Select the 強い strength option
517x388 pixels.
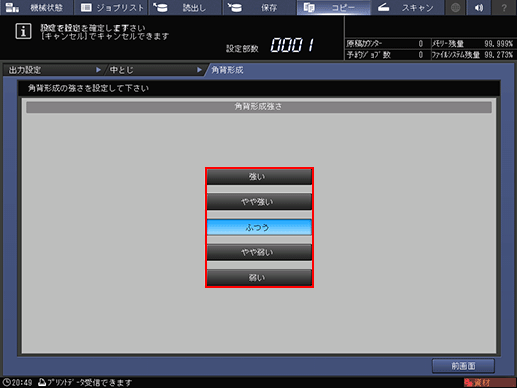click(259, 177)
